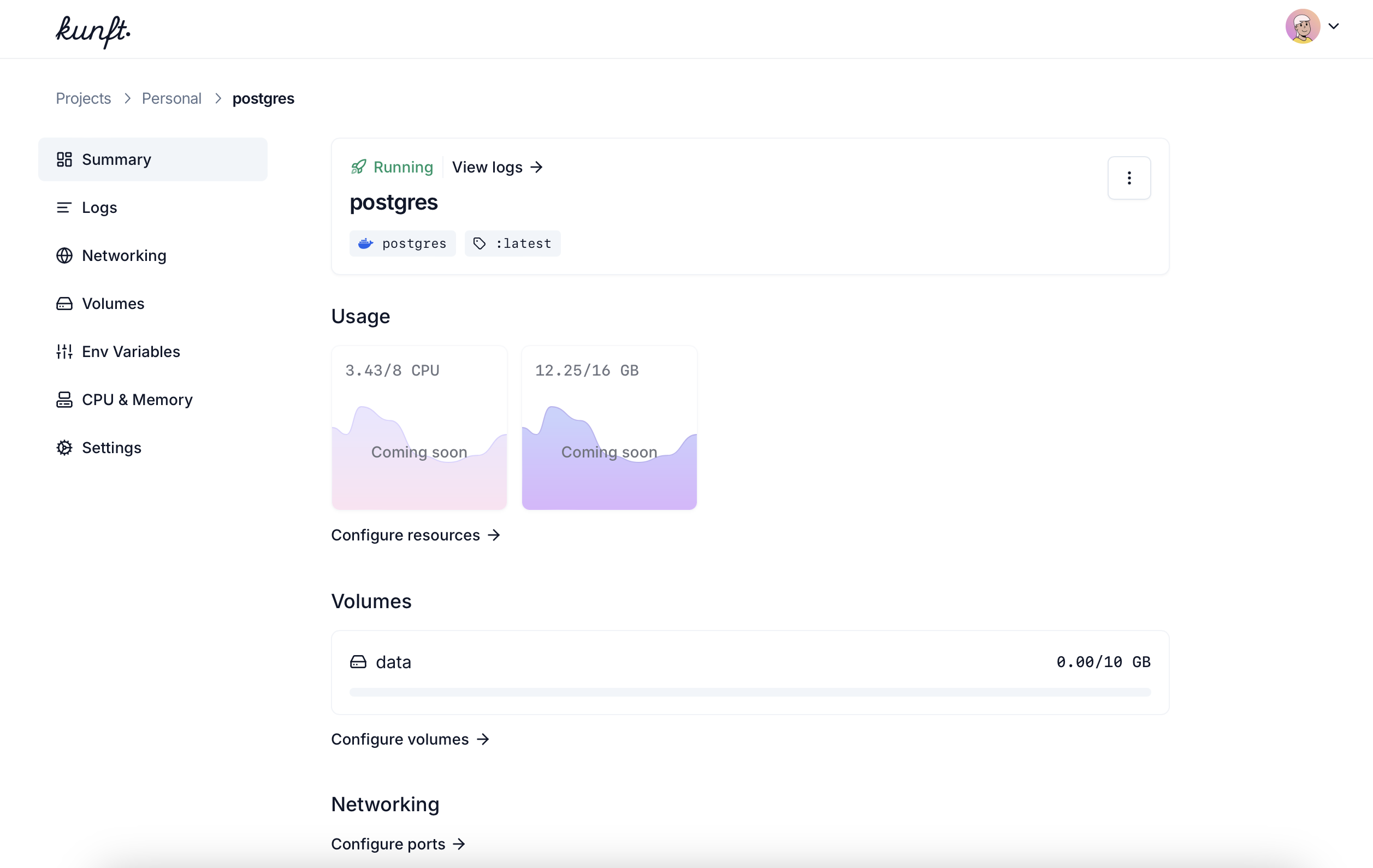
Task: Open the Logs sidebar section
Action: click(99, 207)
